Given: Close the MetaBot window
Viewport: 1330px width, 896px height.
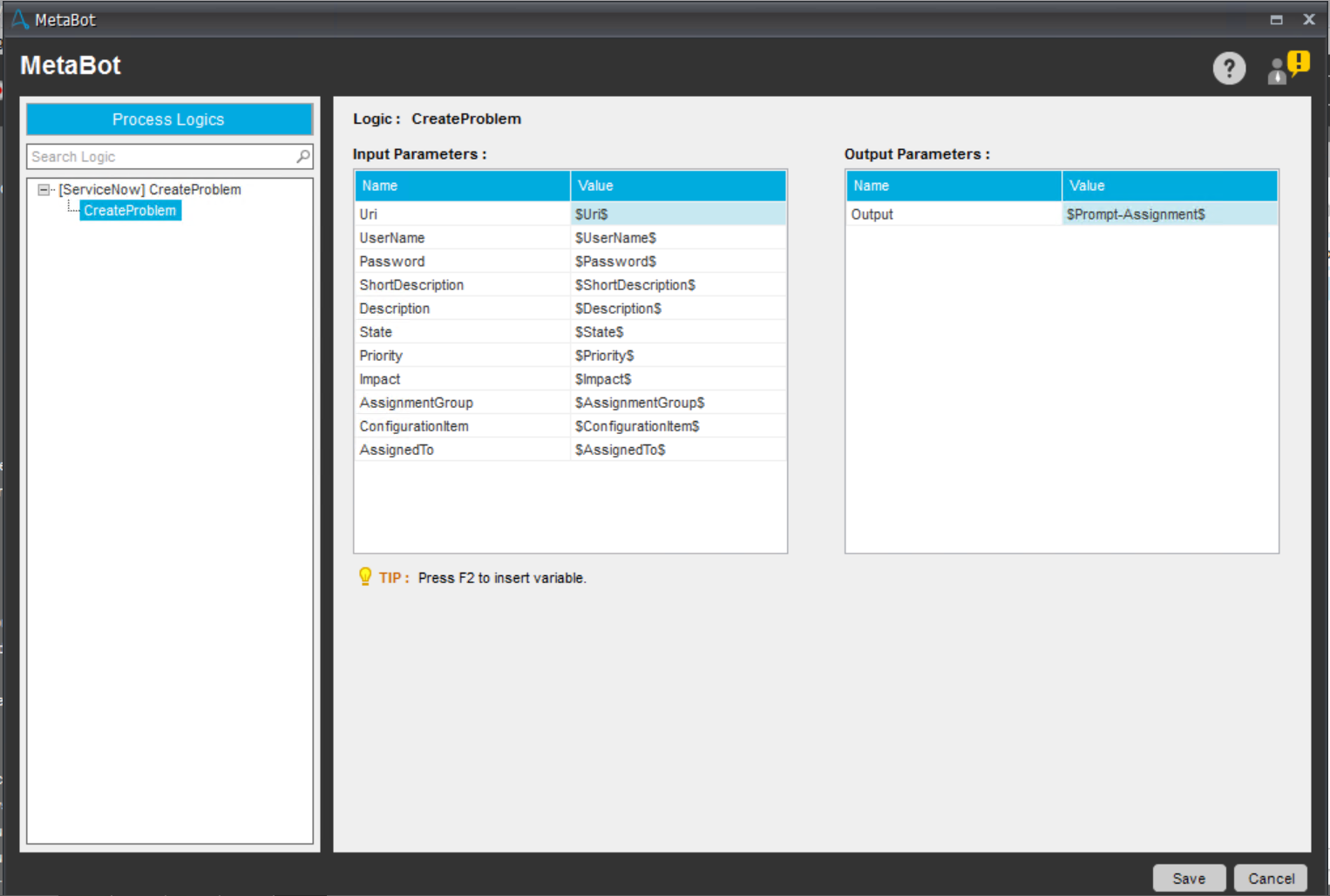Looking at the screenshot, I should 1309,19.
